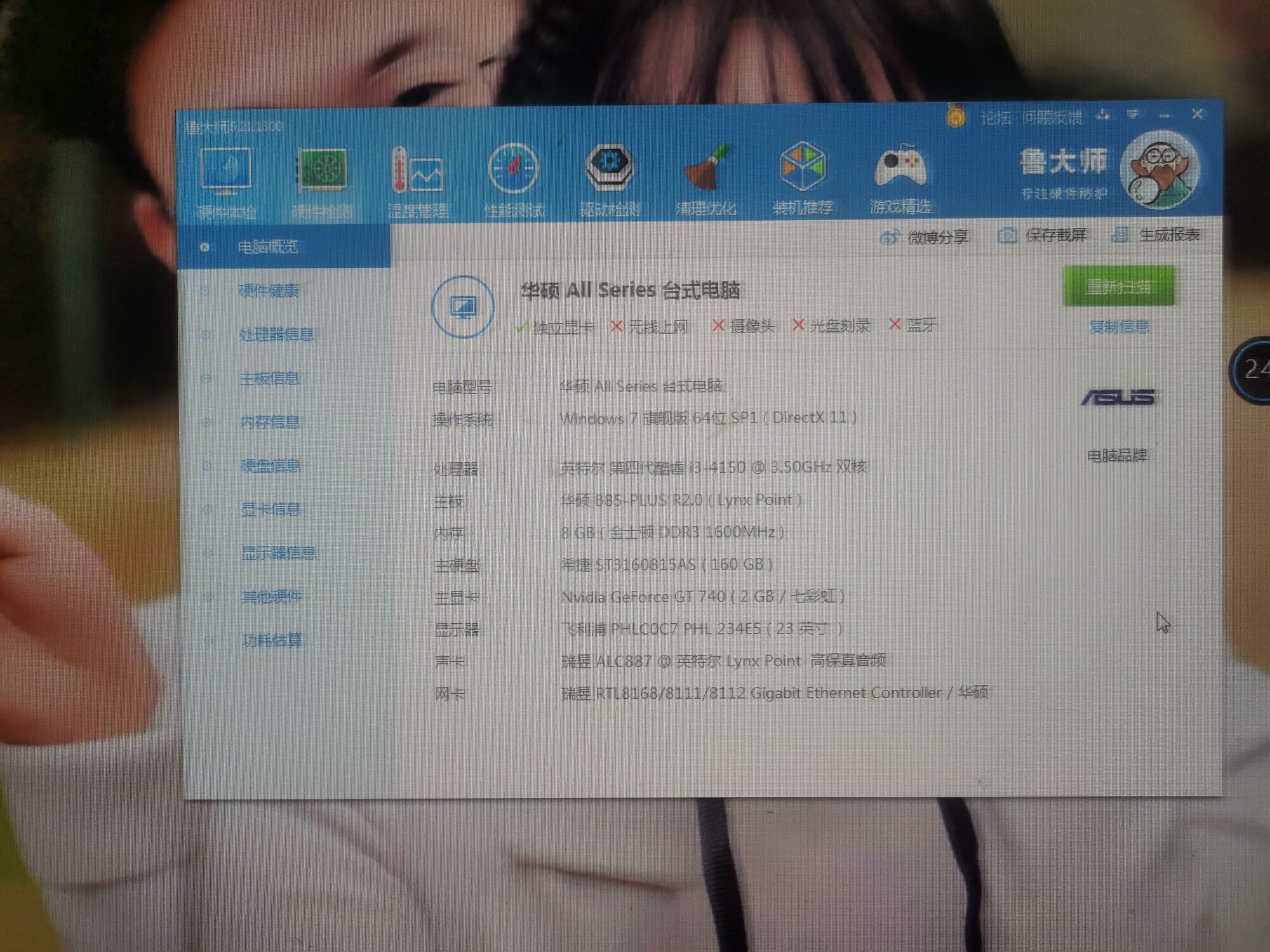The image size is (1270, 952).
Task: Switch to 显卡信息 sidebar item
Action: (x=271, y=509)
